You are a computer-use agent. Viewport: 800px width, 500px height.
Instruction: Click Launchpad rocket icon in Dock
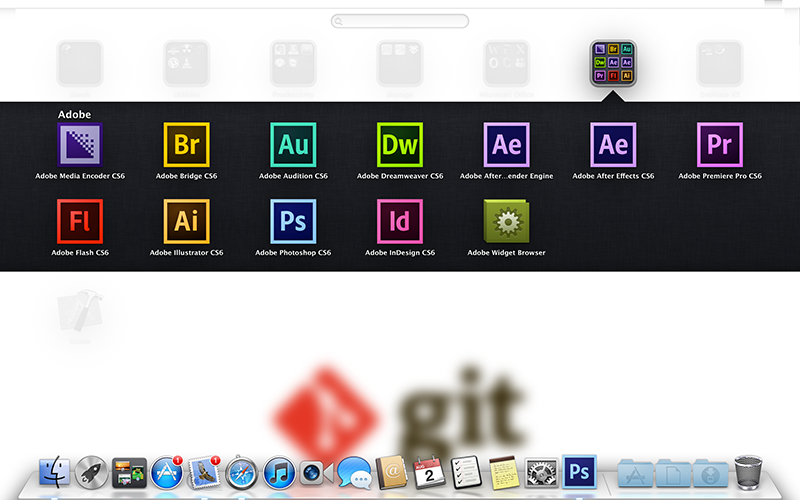pos(91,472)
